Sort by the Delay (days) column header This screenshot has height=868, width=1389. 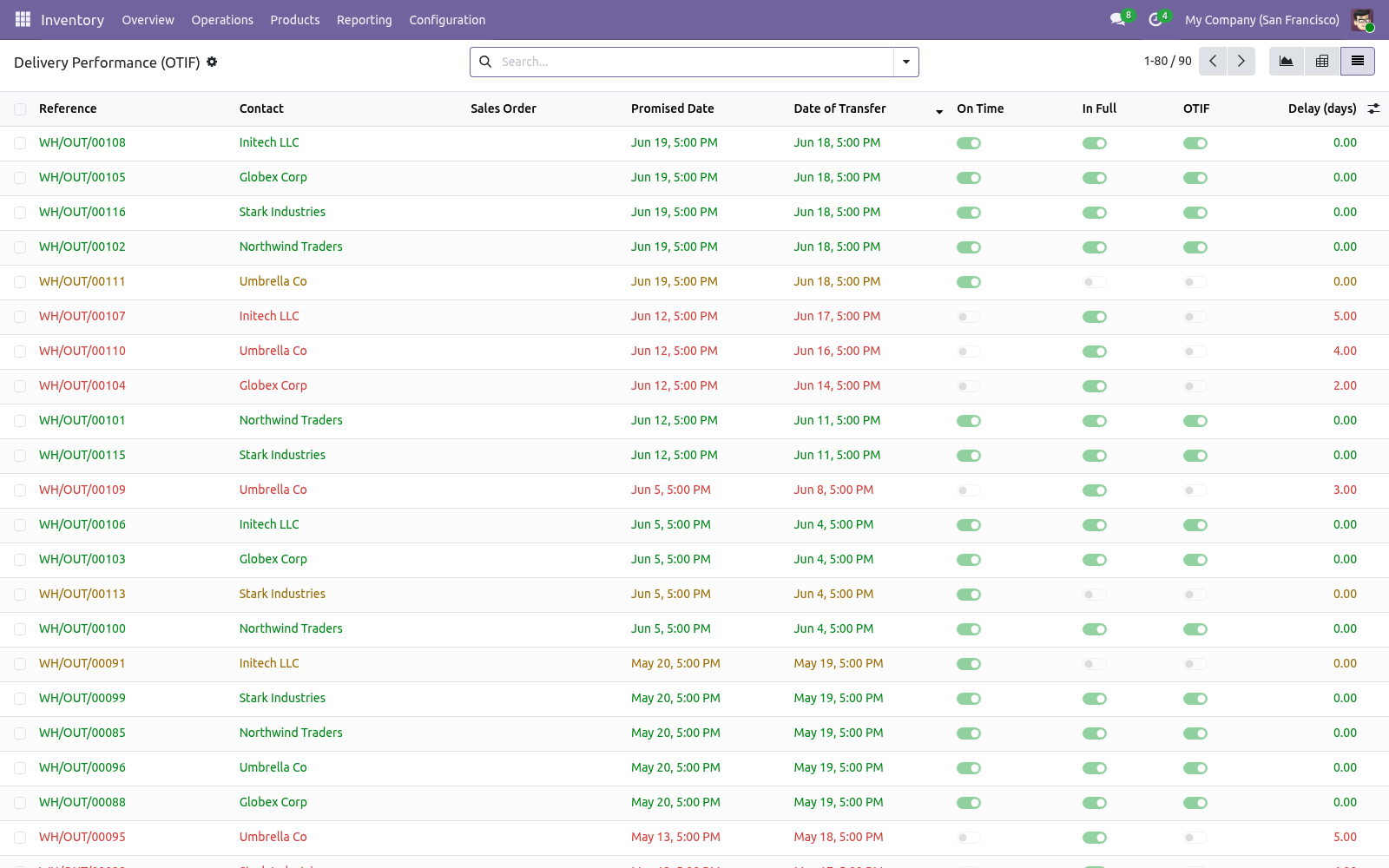click(1322, 108)
